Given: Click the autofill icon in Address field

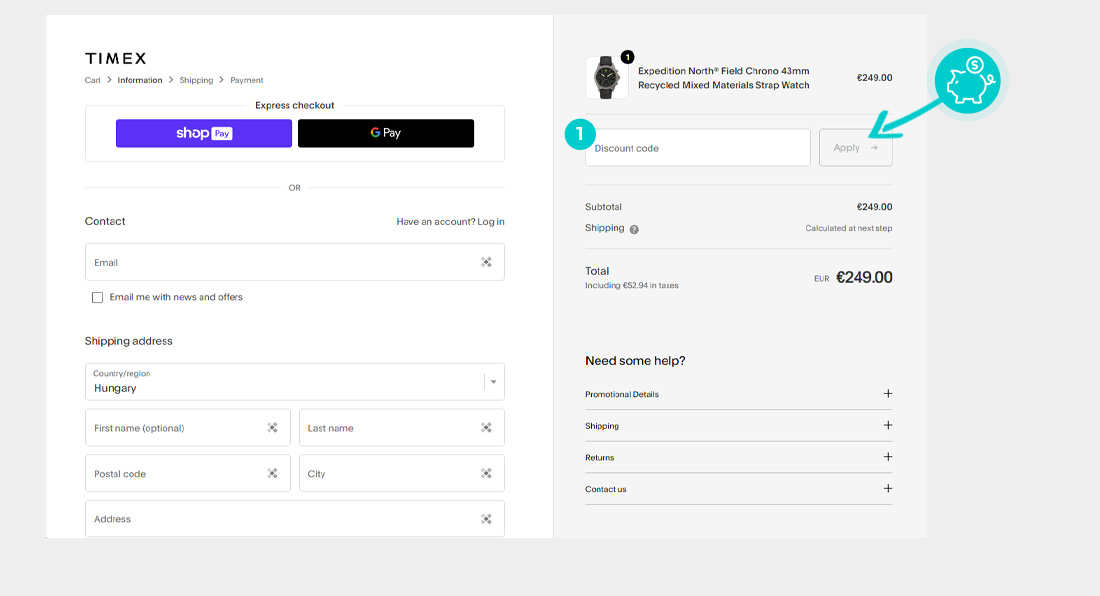Looking at the screenshot, I should click(x=486, y=519).
